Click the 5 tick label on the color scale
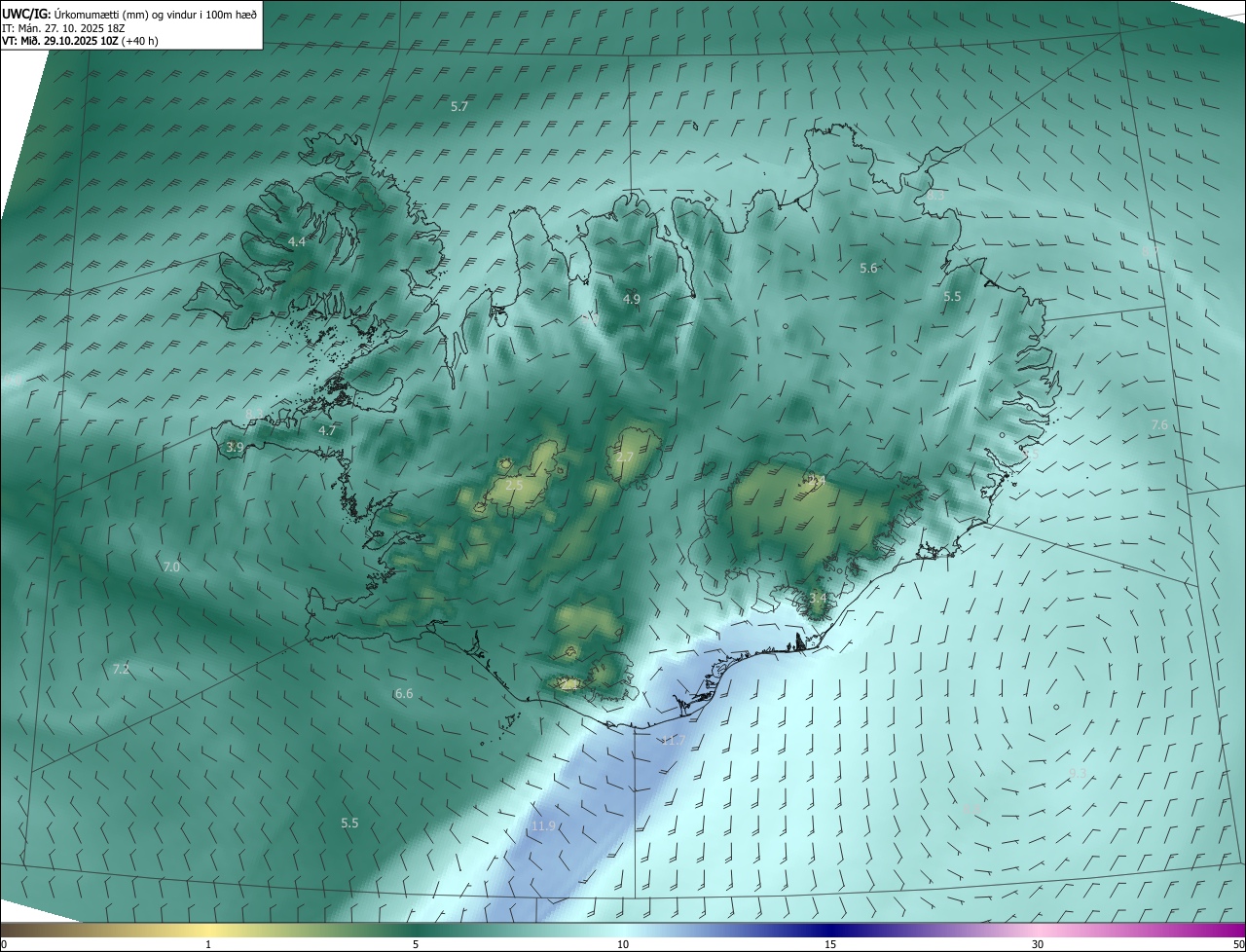This screenshot has width=1246, height=952. [416, 945]
